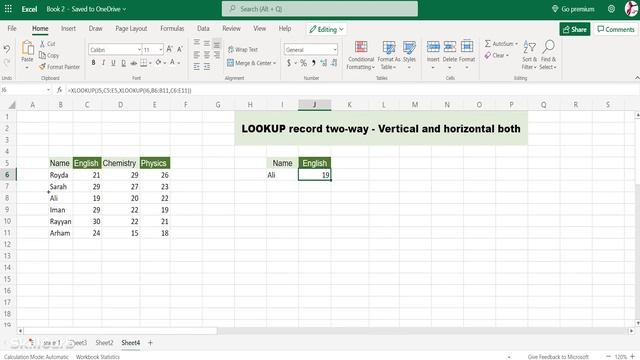Click the decrease indent icon

click(197, 67)
